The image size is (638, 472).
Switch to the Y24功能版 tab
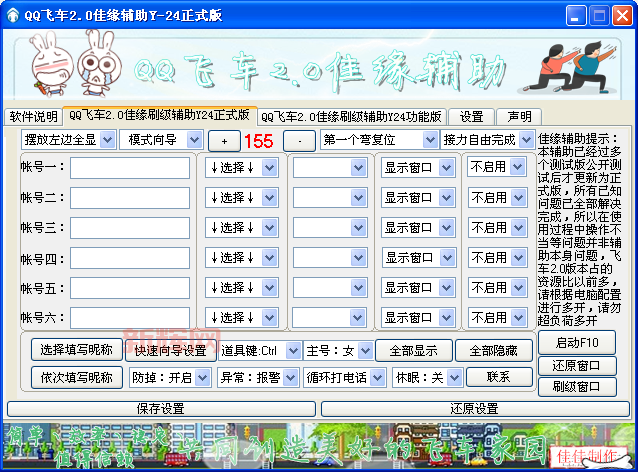click(352, 117)
